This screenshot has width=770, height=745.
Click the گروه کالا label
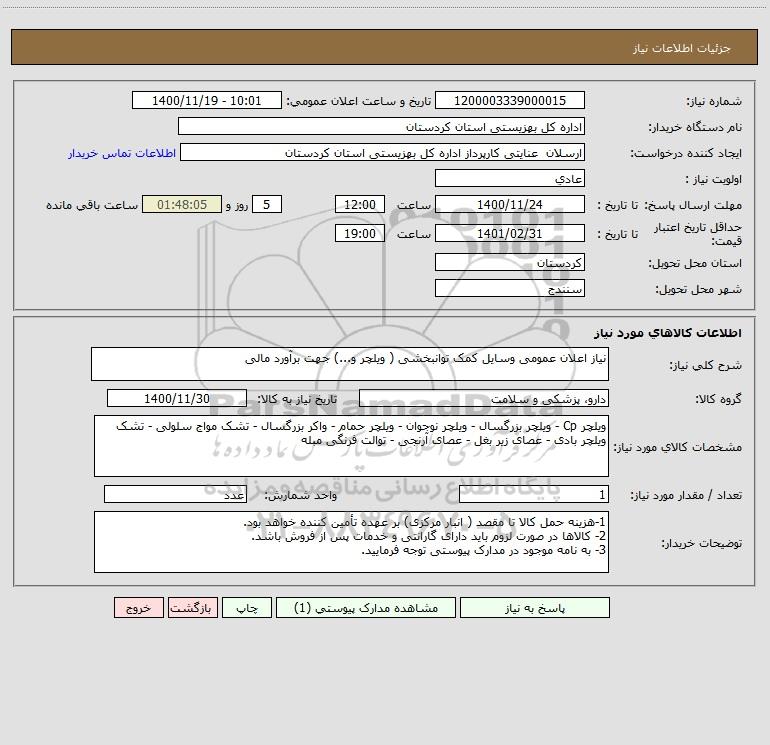[718, 399]
